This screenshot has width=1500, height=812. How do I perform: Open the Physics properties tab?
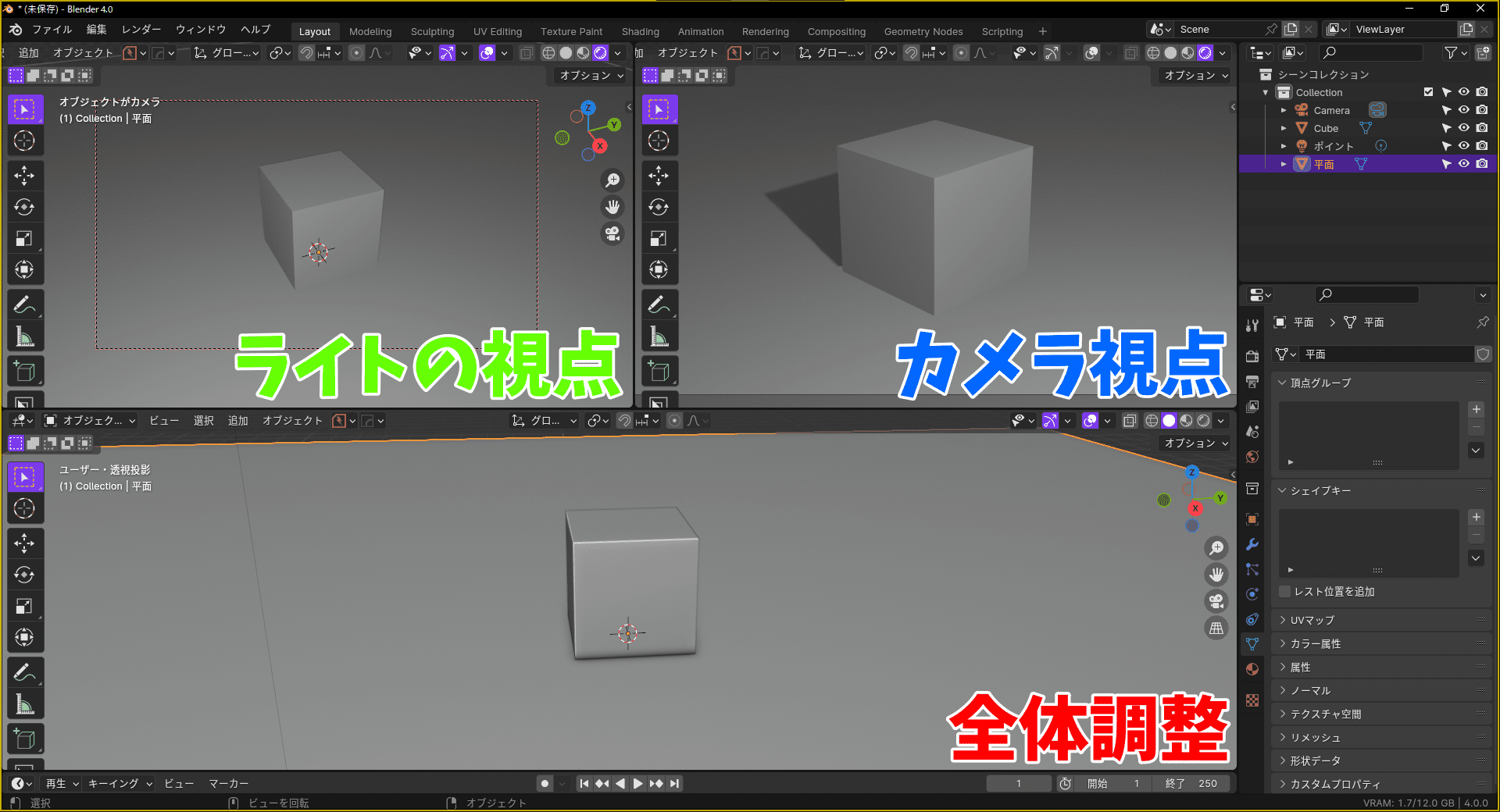(x=1252, y=594)
